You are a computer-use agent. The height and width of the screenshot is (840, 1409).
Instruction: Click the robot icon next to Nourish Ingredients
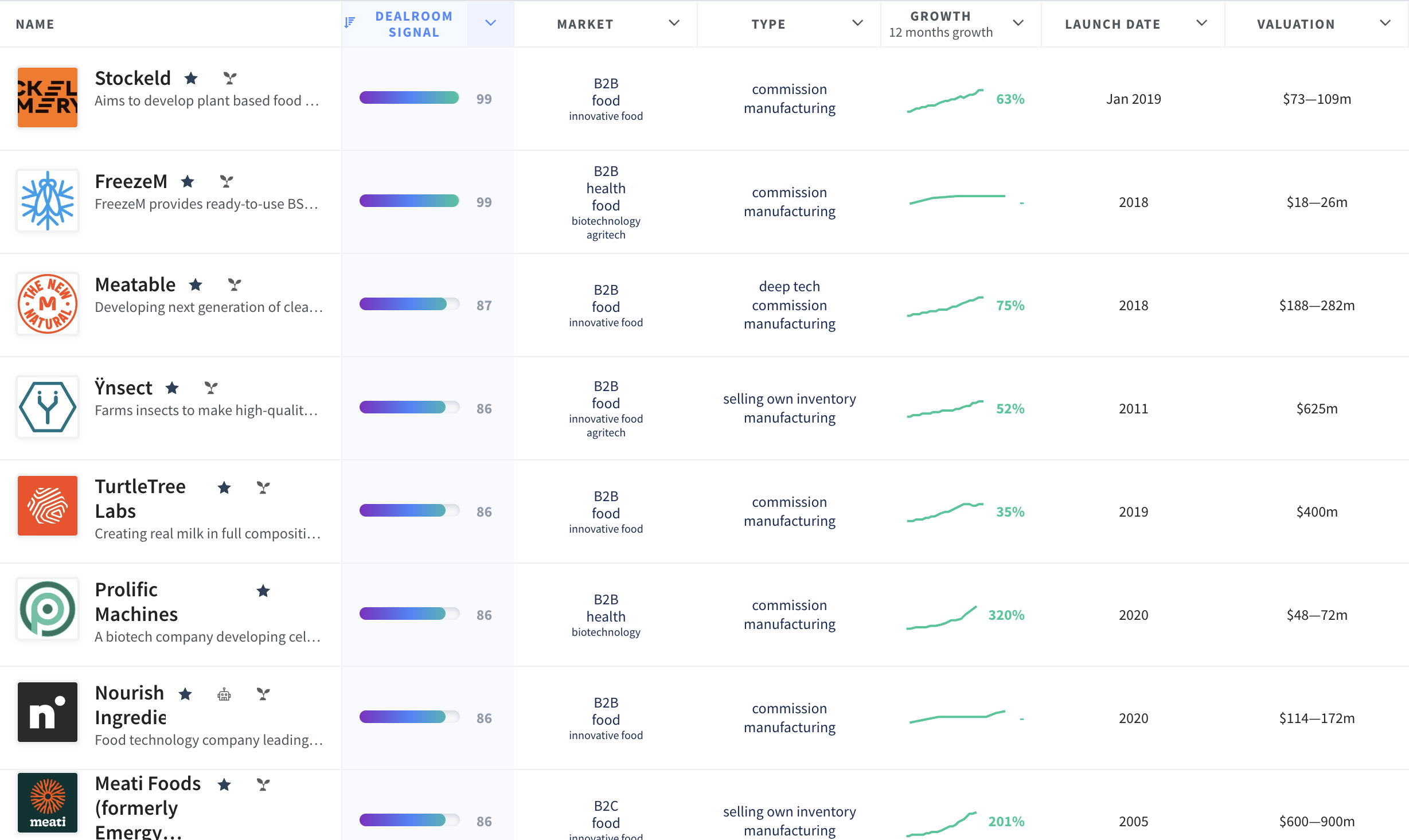coord(224,694)
